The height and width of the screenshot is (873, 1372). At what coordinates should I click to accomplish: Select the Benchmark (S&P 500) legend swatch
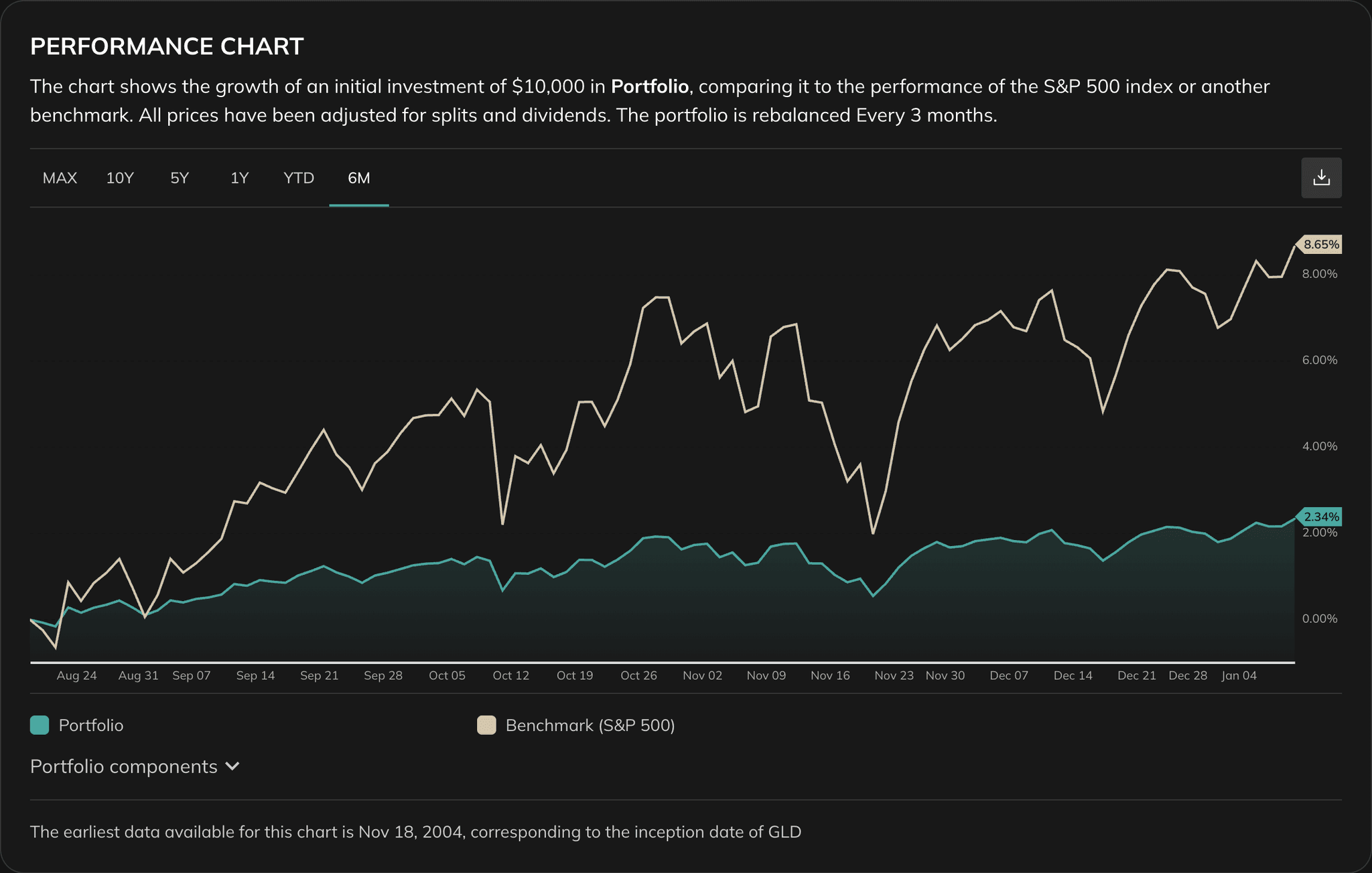(x=486, y=725)
